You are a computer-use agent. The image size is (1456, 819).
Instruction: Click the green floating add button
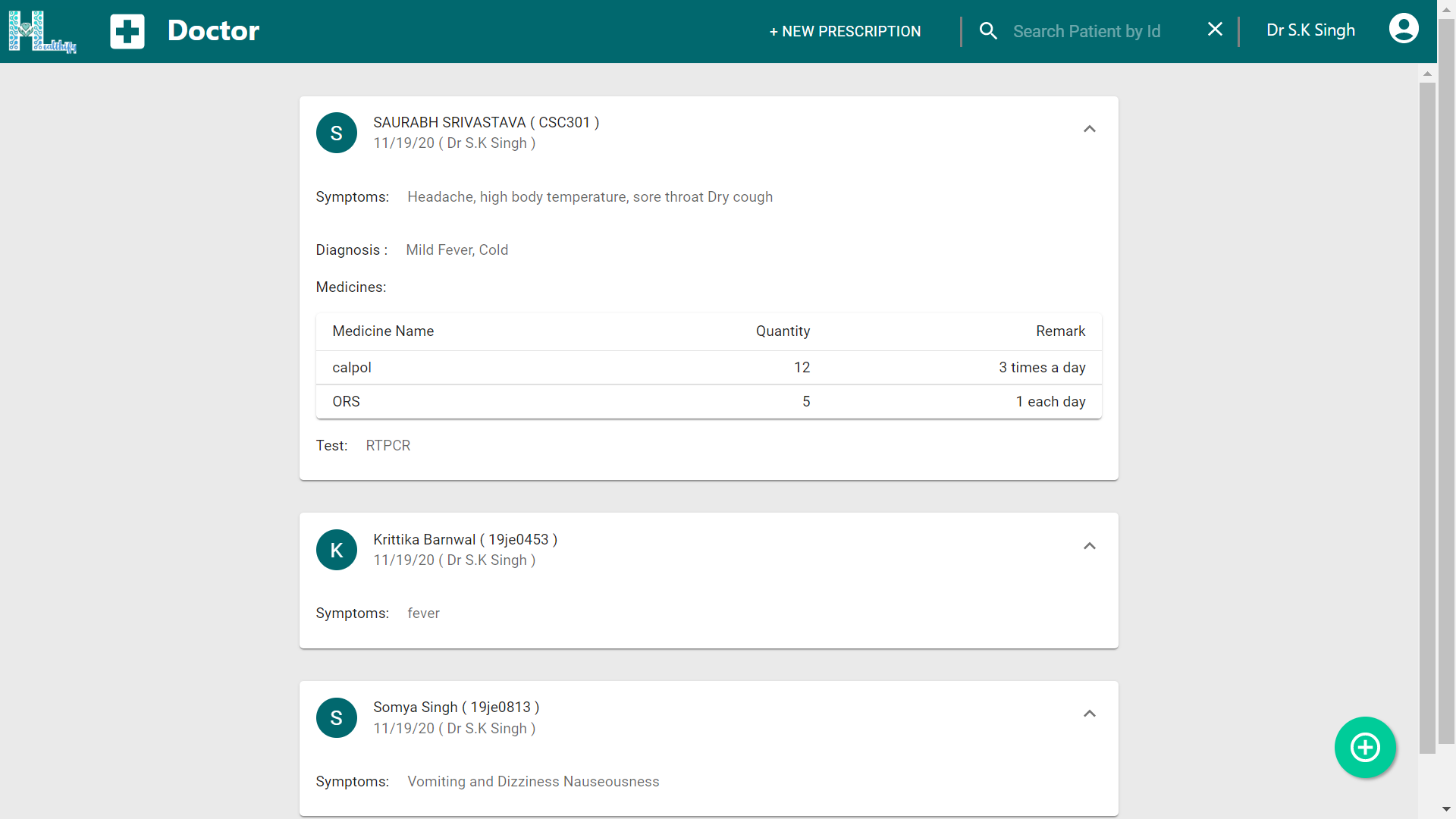click(1365, 748)
